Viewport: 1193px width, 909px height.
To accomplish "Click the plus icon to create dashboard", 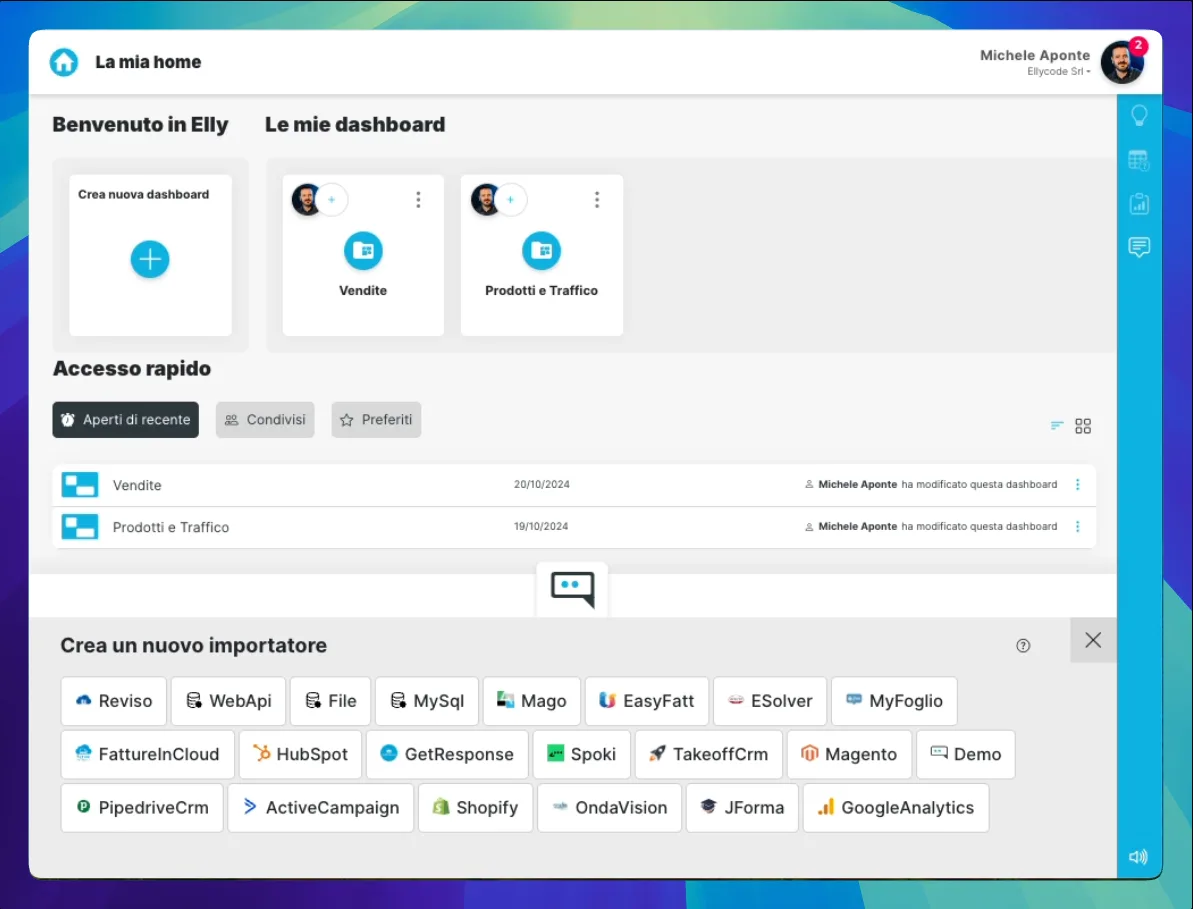I will coord(150,259).
